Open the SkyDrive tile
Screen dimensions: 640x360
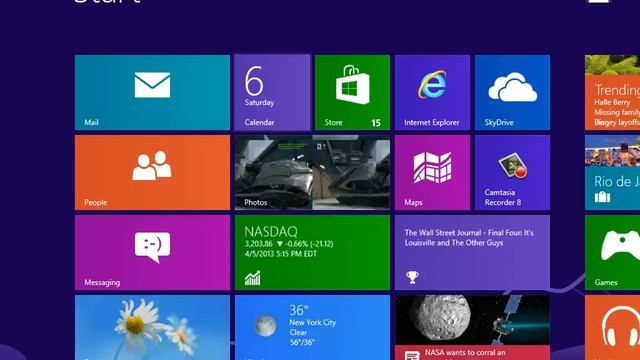click(512, 93)
